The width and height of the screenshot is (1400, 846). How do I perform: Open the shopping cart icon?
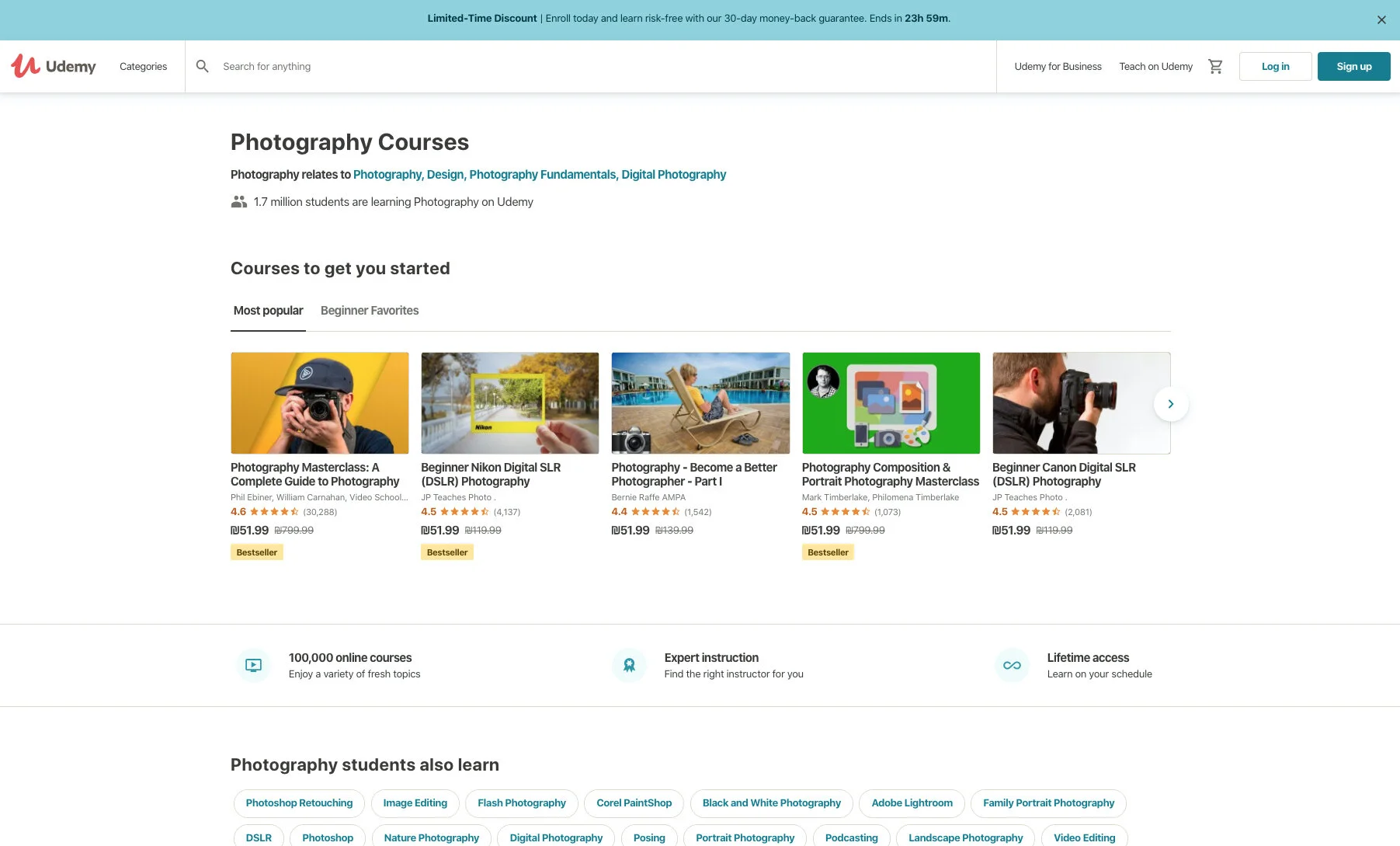1215,66
